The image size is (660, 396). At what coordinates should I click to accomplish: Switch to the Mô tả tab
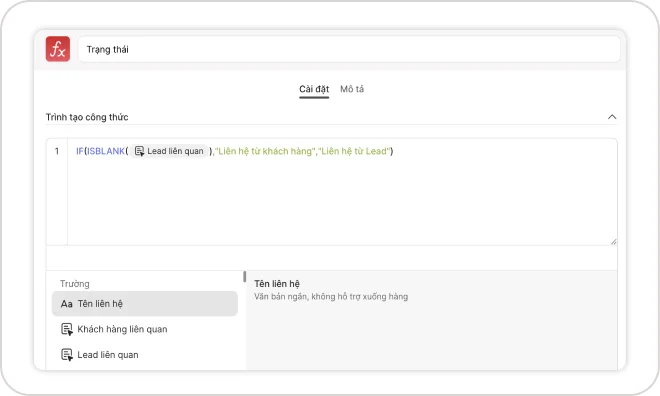pyautogui.click(x=352, y=89)
